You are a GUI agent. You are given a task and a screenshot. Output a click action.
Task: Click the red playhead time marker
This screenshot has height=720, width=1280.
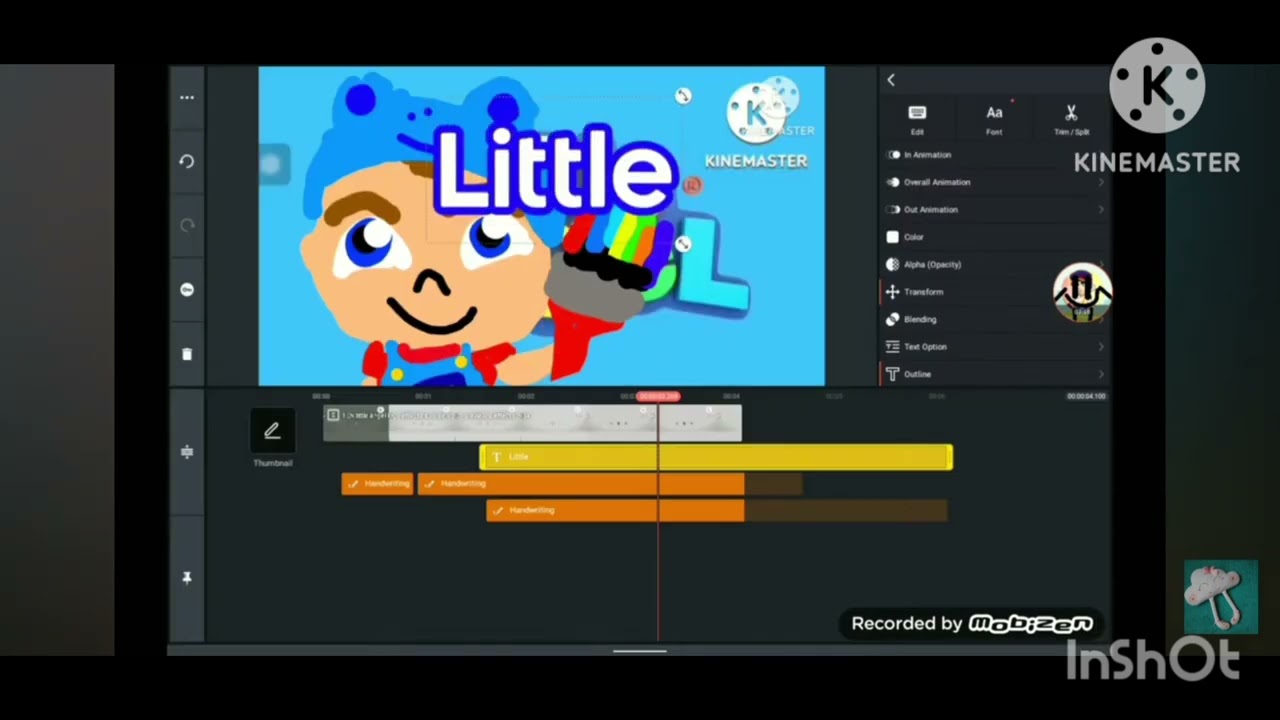[x=658, y=397]
